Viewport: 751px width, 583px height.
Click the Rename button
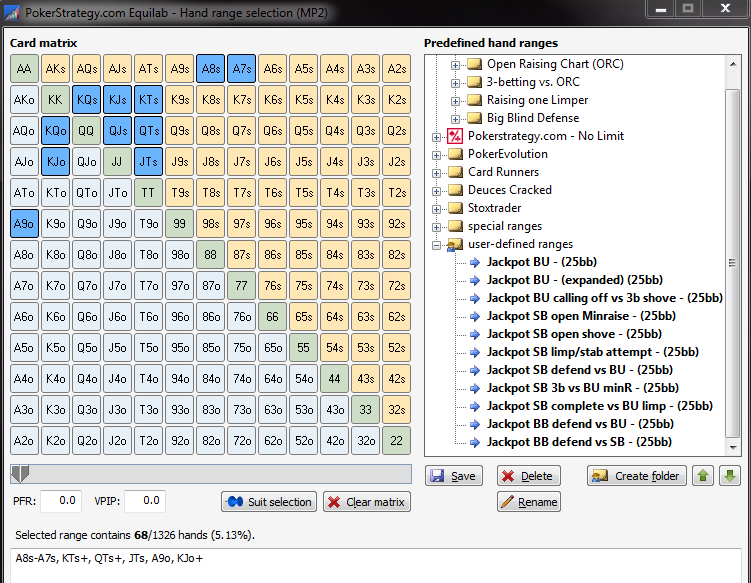(x=528, y=502)
